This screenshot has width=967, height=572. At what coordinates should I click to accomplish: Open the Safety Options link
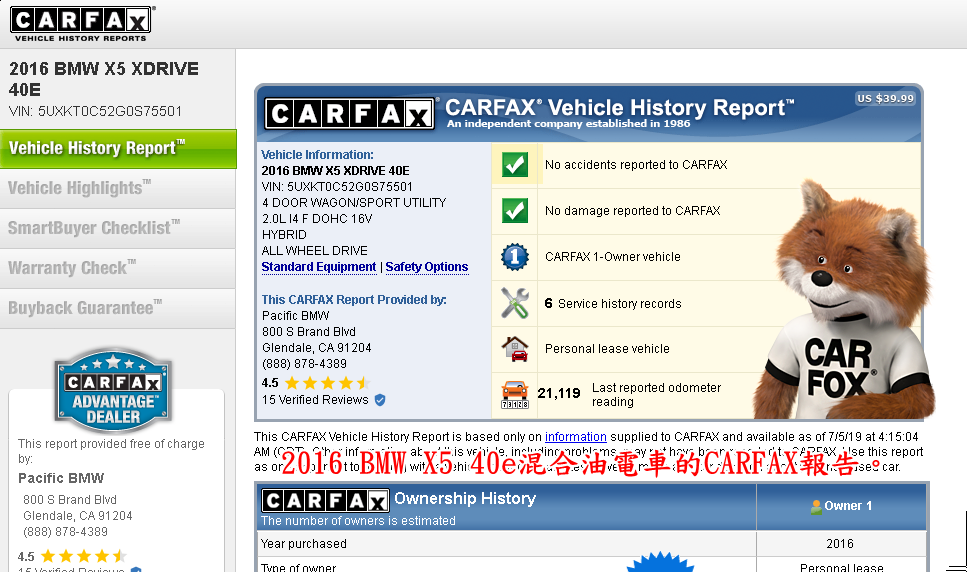coord(427,267)
